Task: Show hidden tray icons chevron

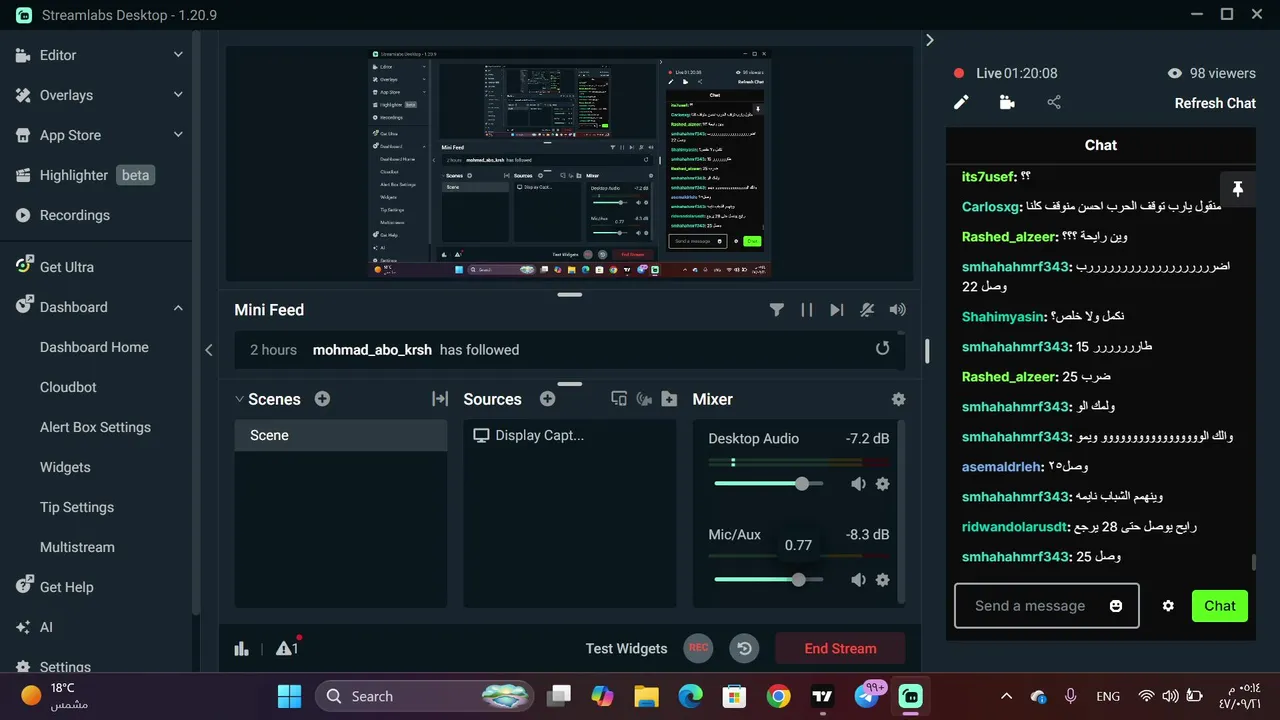Action: pyautogui.click(x=1007, y=696)
